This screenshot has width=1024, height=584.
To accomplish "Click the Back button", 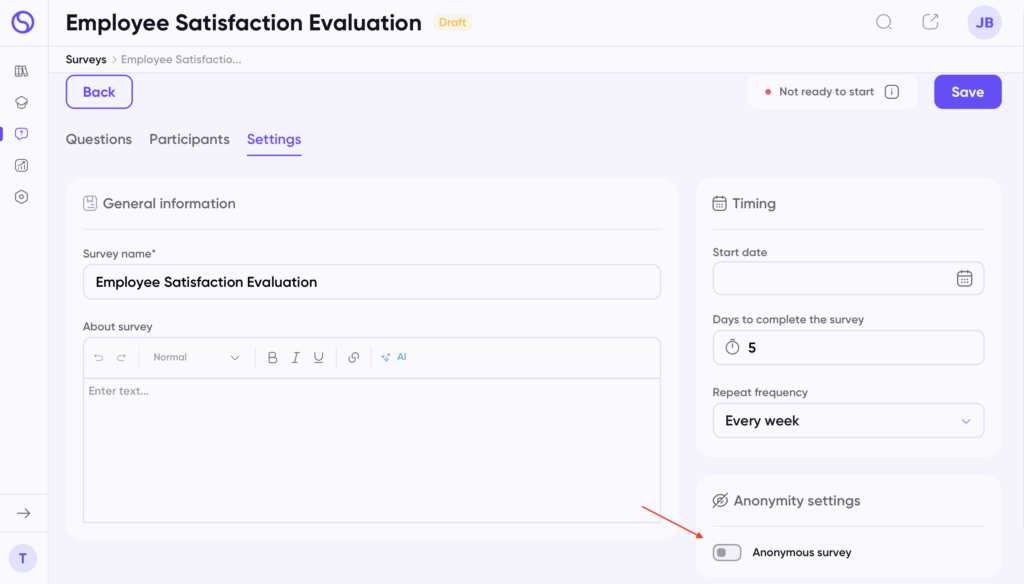I will [x=99, y=92].
